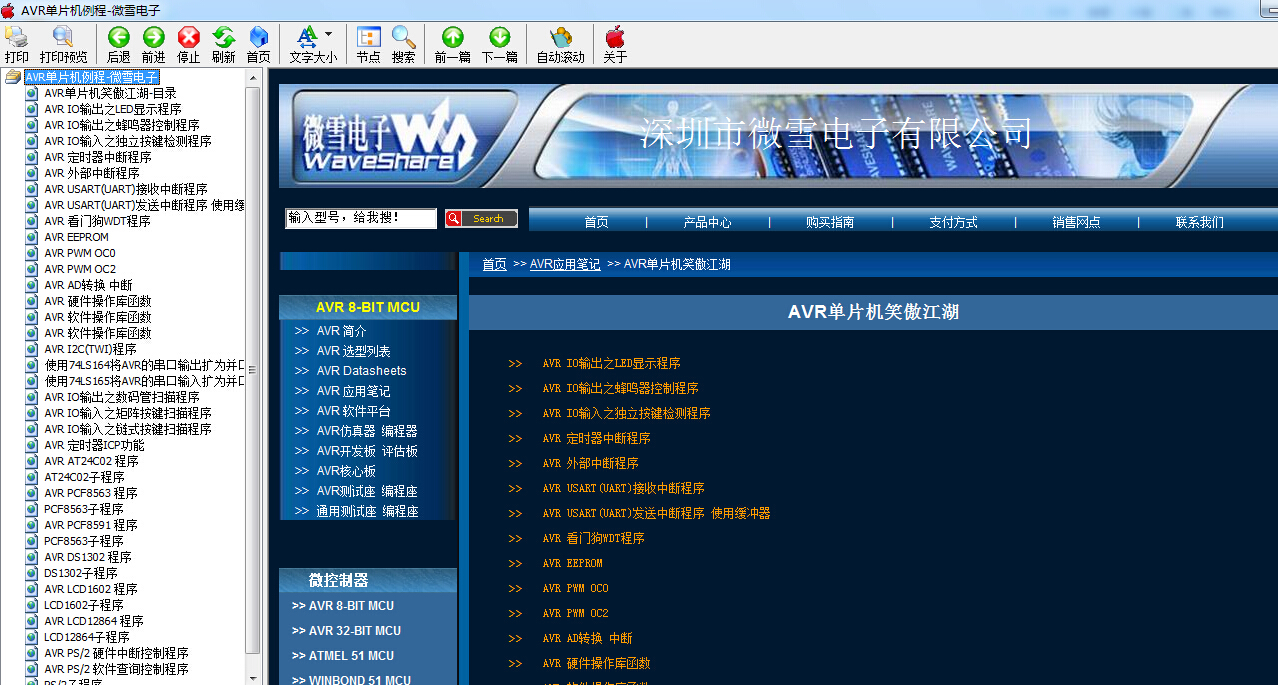
Task: Enable 自动滚动 auto scroll
Action: pyautogui.click(x=561, y=37)
